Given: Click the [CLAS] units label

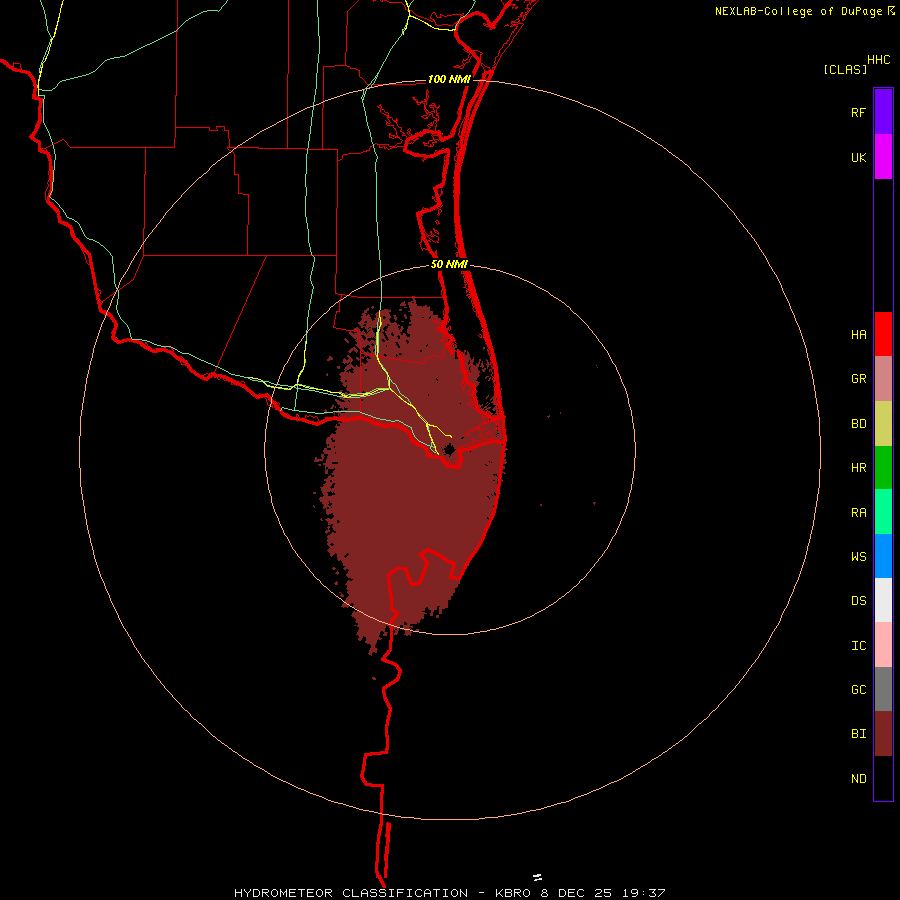Looking at the screenshot, I should pyautogui.click(x=845, y=69).
